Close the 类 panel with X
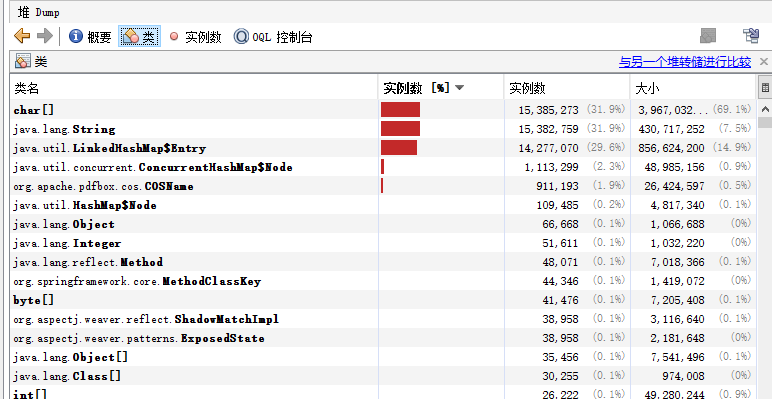This screenshot has height=399, width=772. point(764,62)
